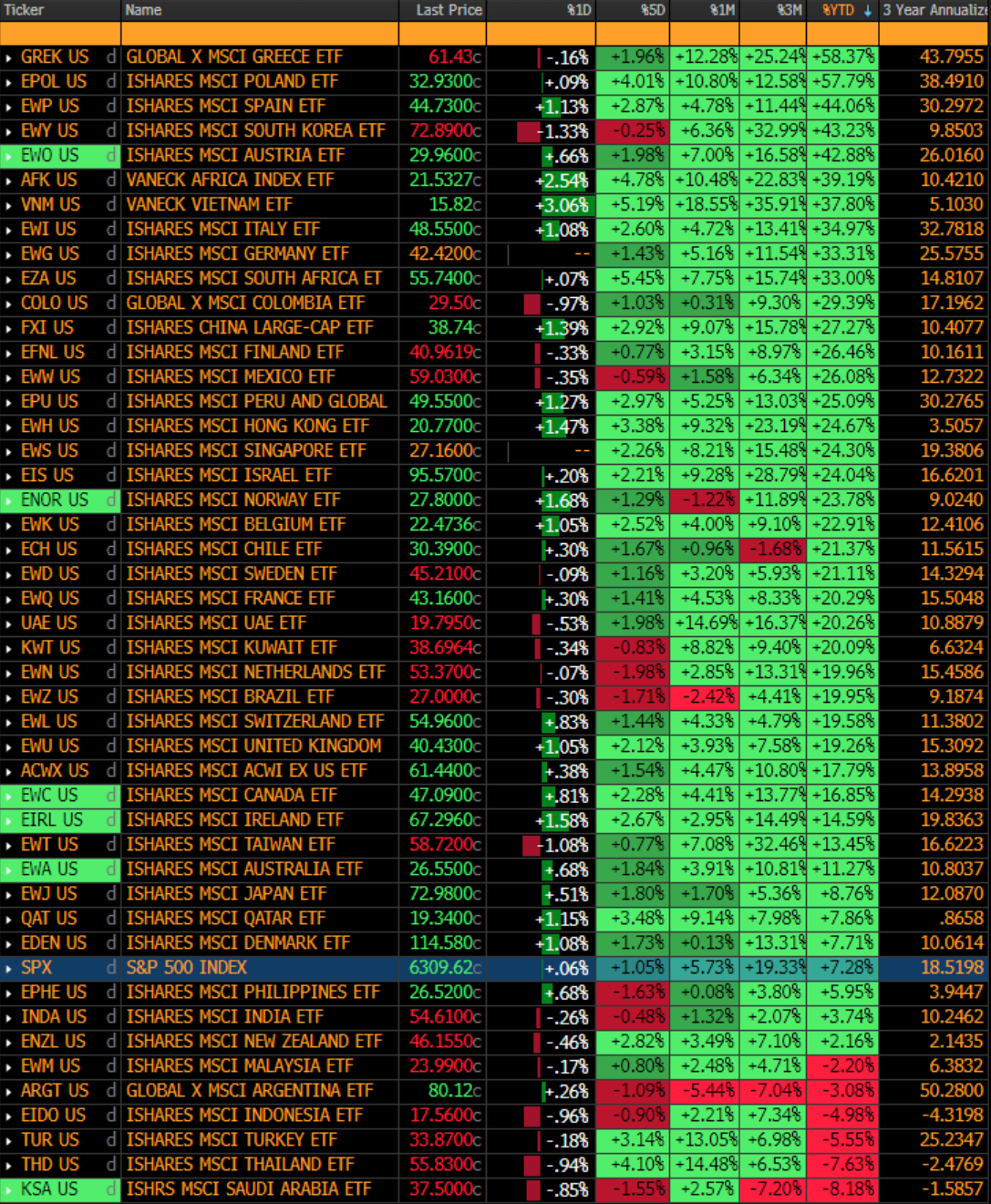991x1204 pixels.
Task: Sort by the %1M column header
Action: (723, 10)
